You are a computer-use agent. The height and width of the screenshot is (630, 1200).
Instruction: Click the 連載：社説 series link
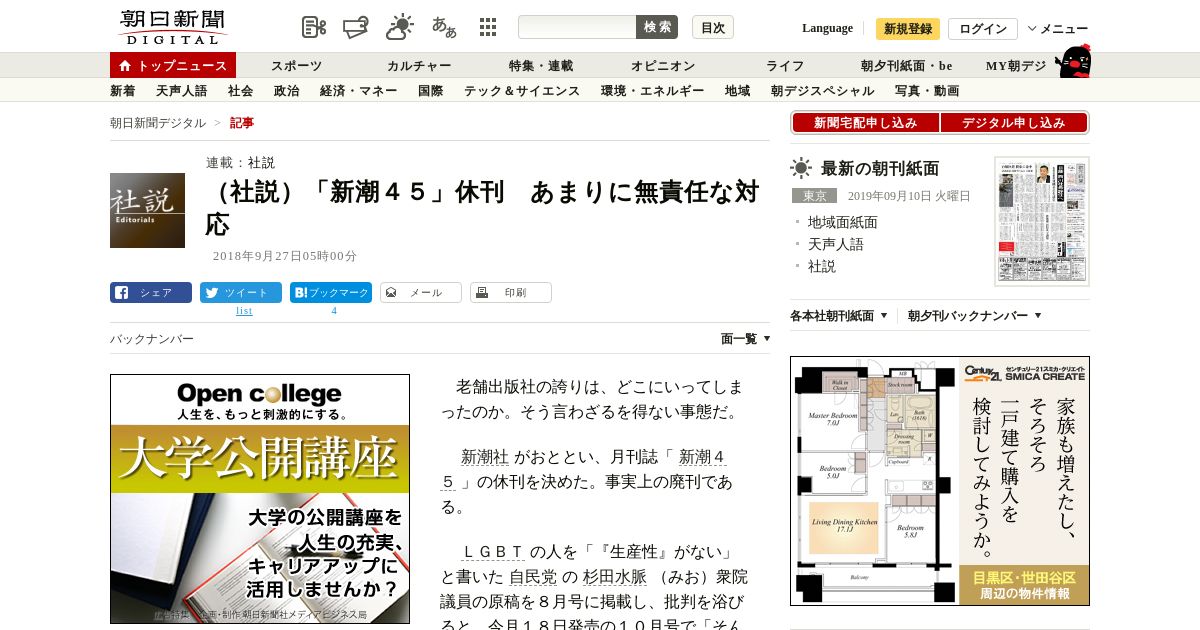tap(240, 163)
